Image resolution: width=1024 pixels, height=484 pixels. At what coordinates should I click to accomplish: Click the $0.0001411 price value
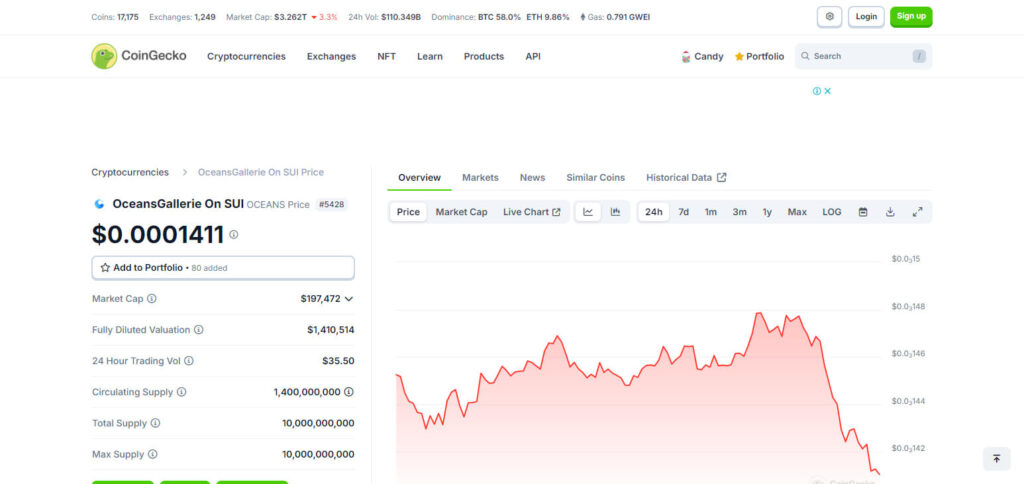158,234
